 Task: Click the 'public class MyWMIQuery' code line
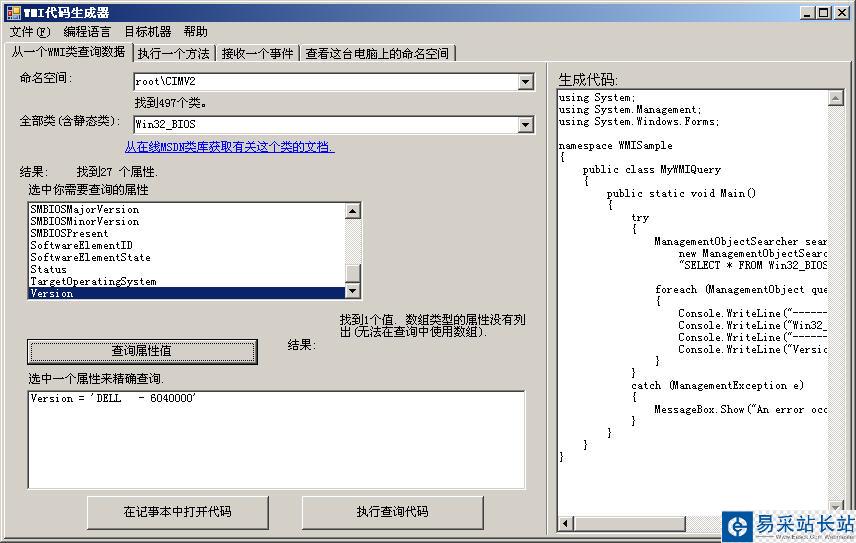[x=651, y=170]
